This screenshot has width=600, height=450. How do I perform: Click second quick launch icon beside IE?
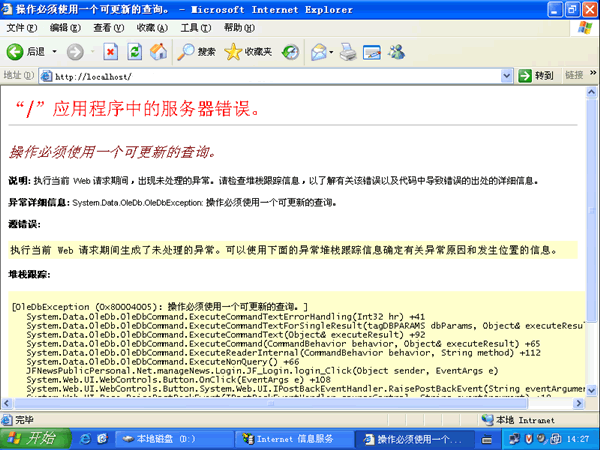pos(103,439)
